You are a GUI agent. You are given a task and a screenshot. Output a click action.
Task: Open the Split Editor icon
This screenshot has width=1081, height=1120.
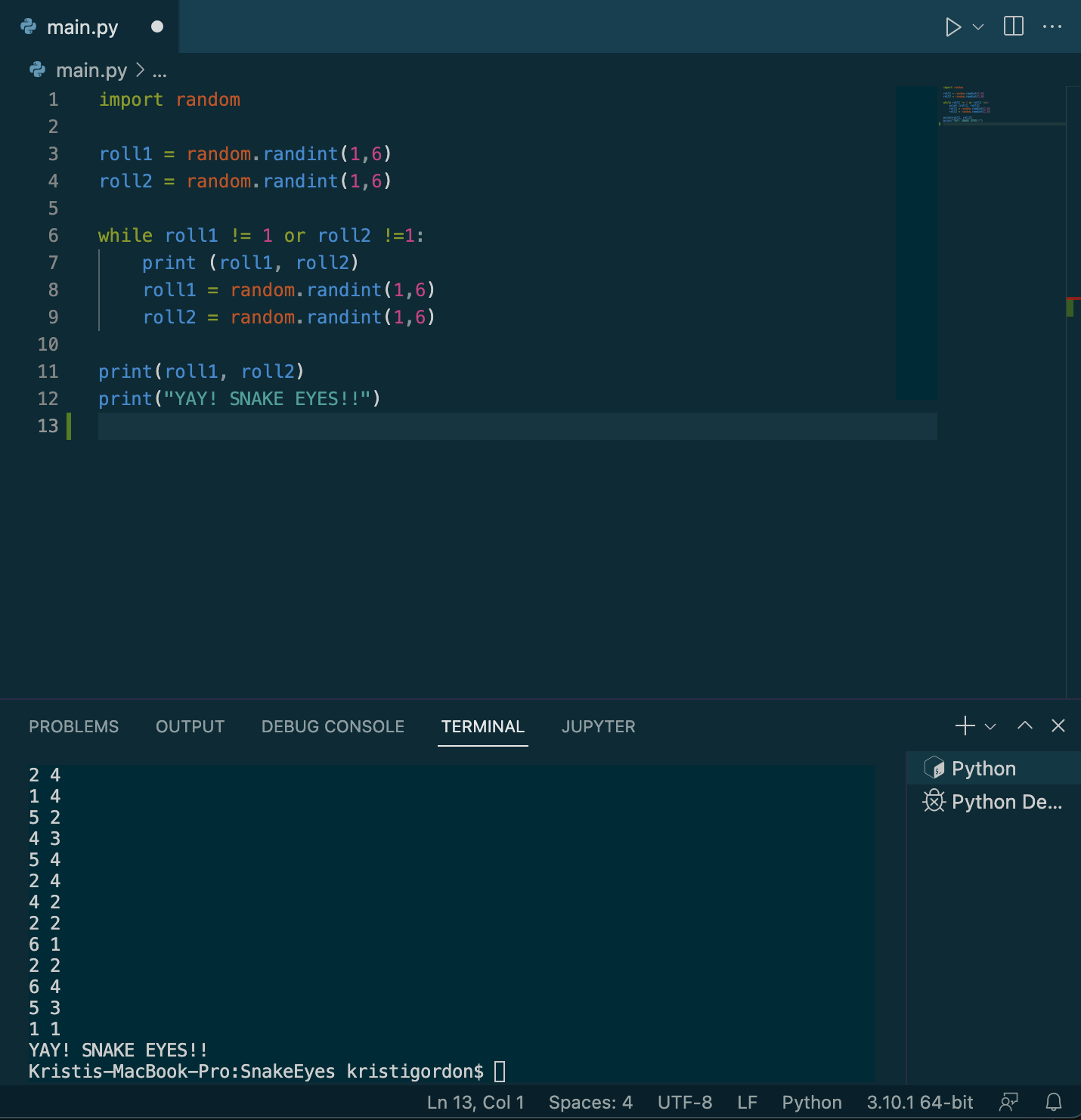point(1013,26)
